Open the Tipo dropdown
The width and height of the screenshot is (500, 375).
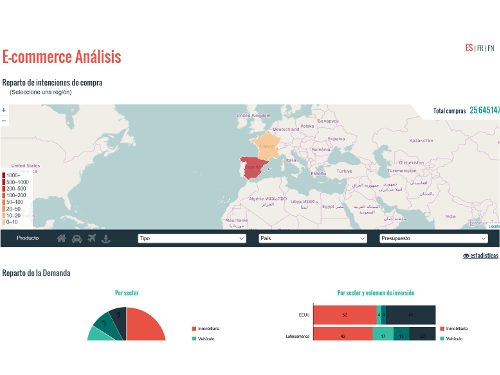(192, 238)
